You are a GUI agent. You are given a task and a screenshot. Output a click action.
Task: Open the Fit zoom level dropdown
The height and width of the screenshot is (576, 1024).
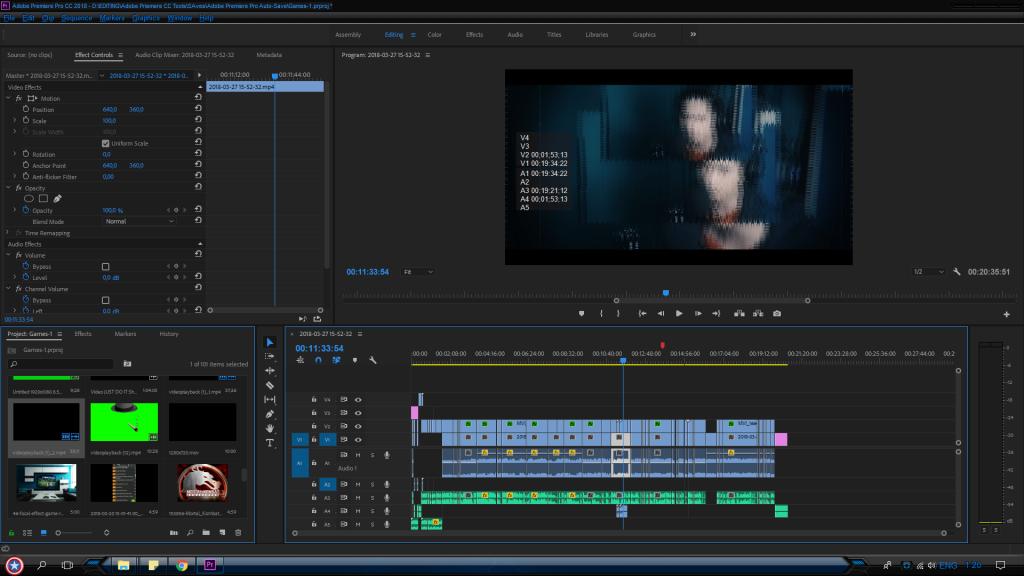pyautogui.click(x=418, y=272)
